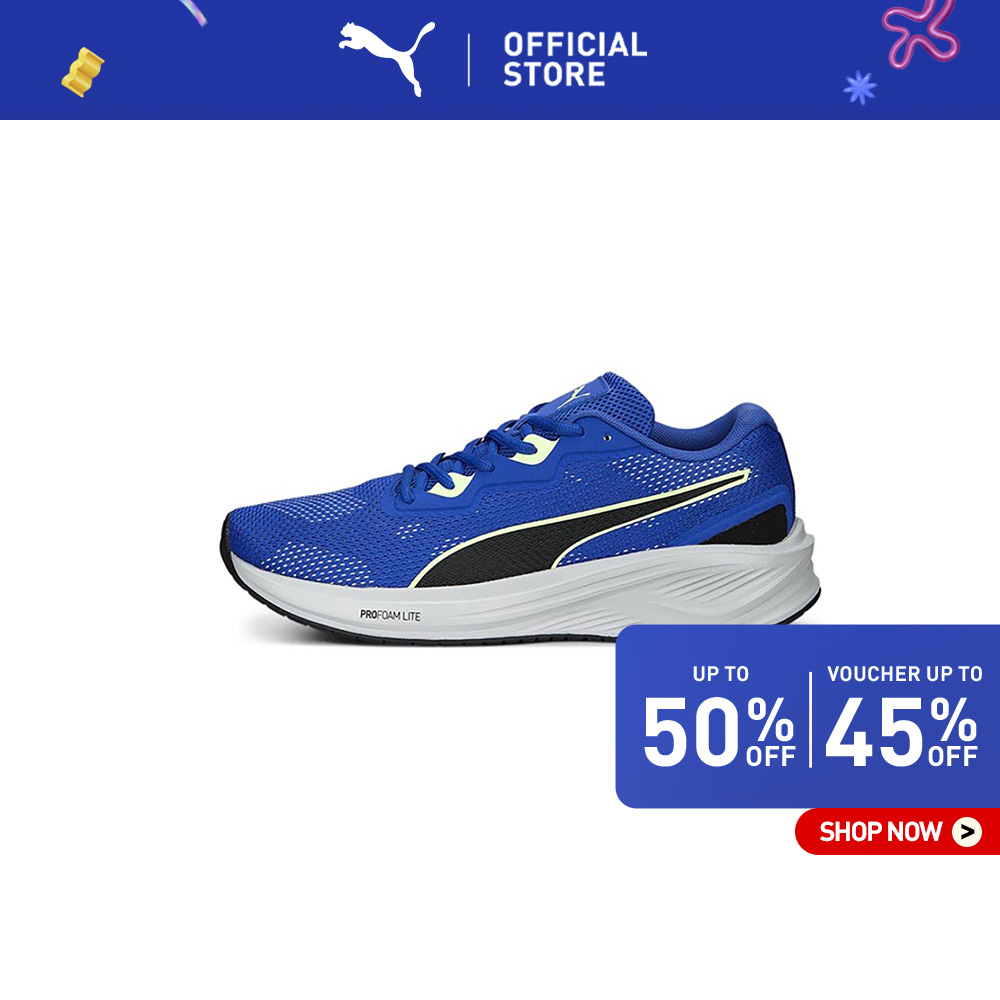
Task: Click the blue promo discount panel
Action: coord(807,717)
